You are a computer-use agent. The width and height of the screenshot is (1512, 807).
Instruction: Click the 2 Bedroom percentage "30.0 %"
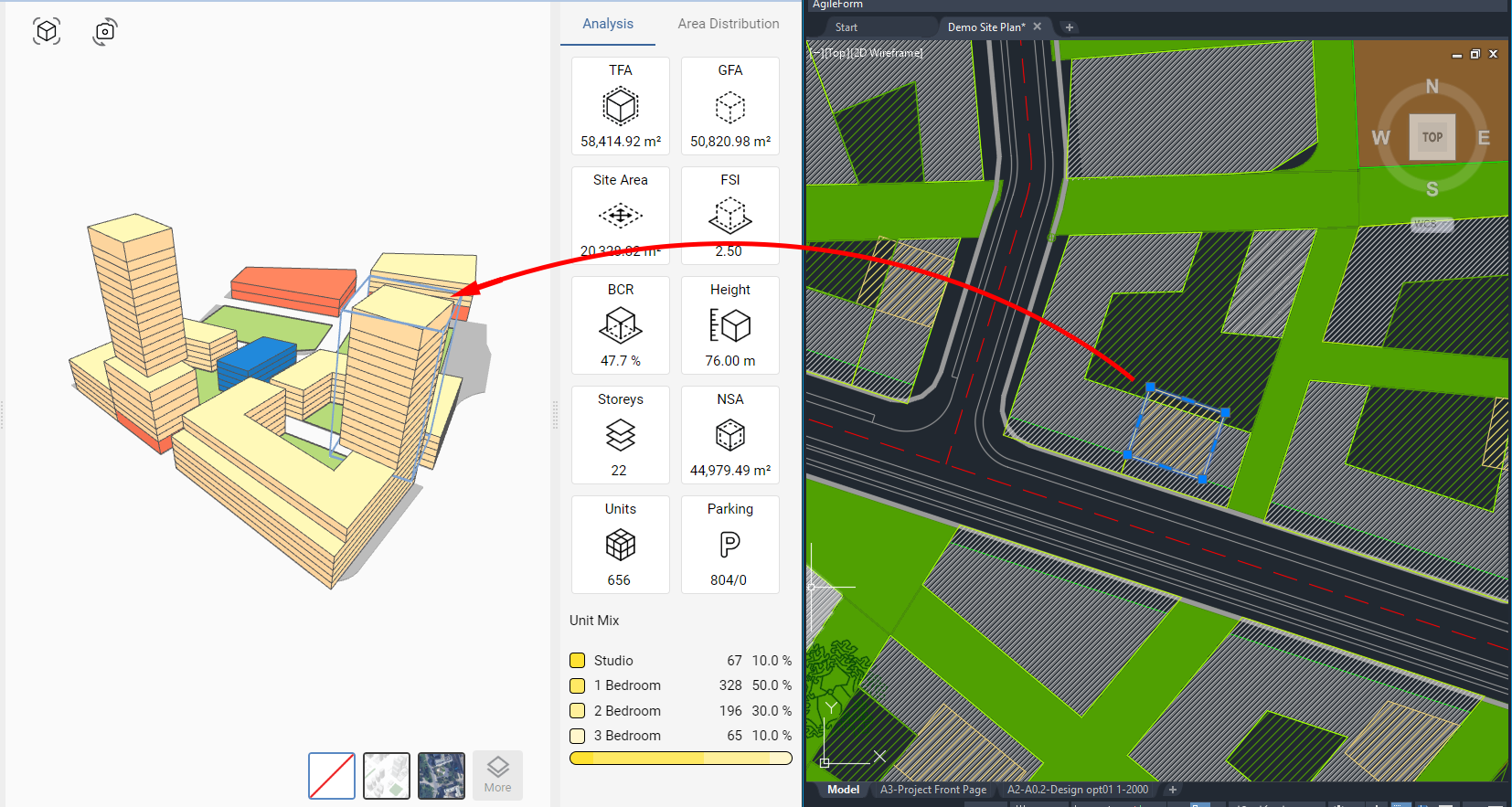pyautogui.click(x=772, y=711)
